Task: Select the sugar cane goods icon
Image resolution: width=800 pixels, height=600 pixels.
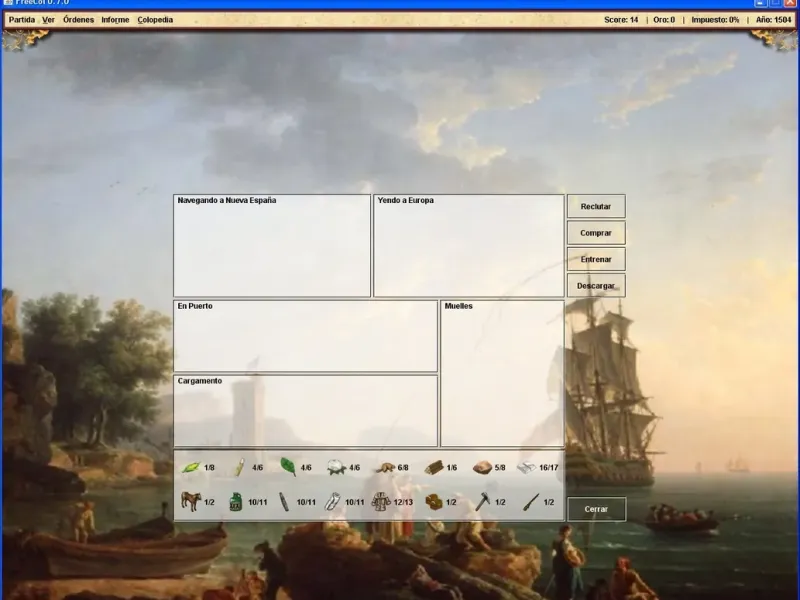Action: point(239,467)
